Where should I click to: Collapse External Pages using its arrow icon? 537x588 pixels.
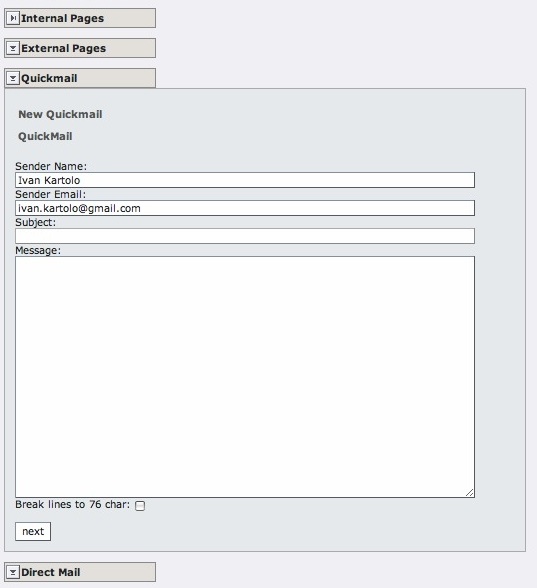(x=13, y=48)
